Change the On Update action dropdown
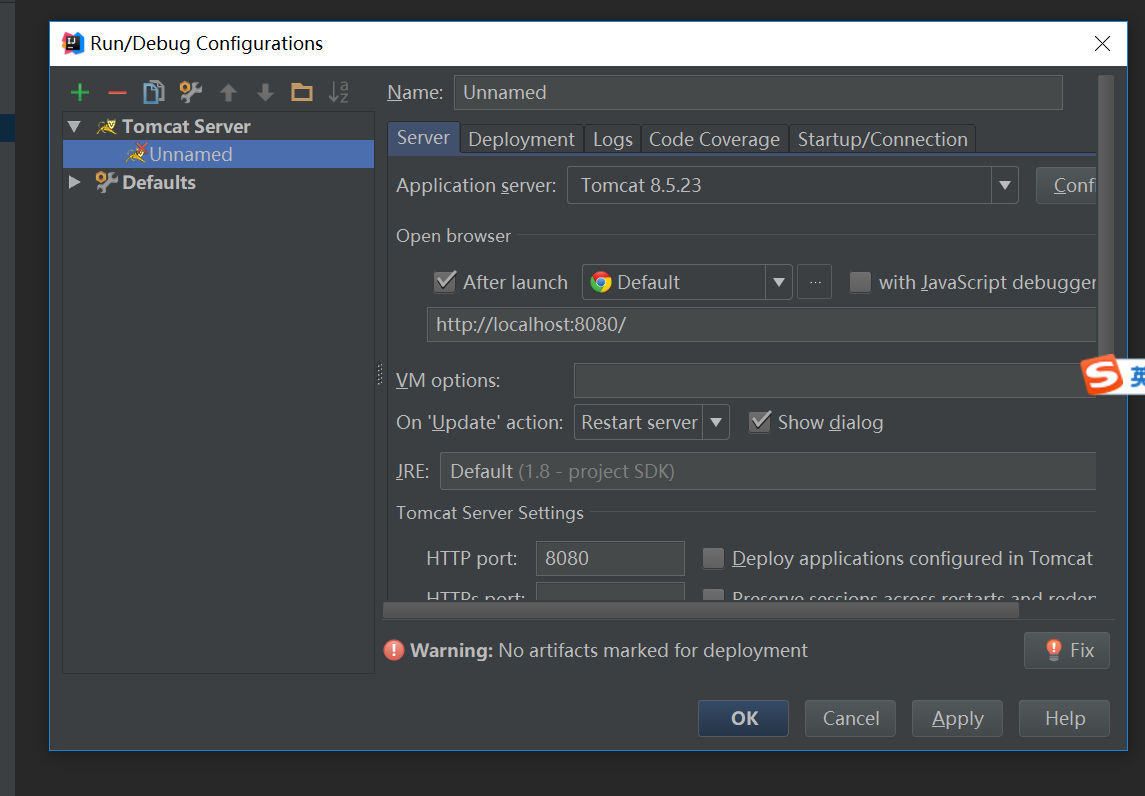The image size is (1145, 796). click(x=717, y=422)
